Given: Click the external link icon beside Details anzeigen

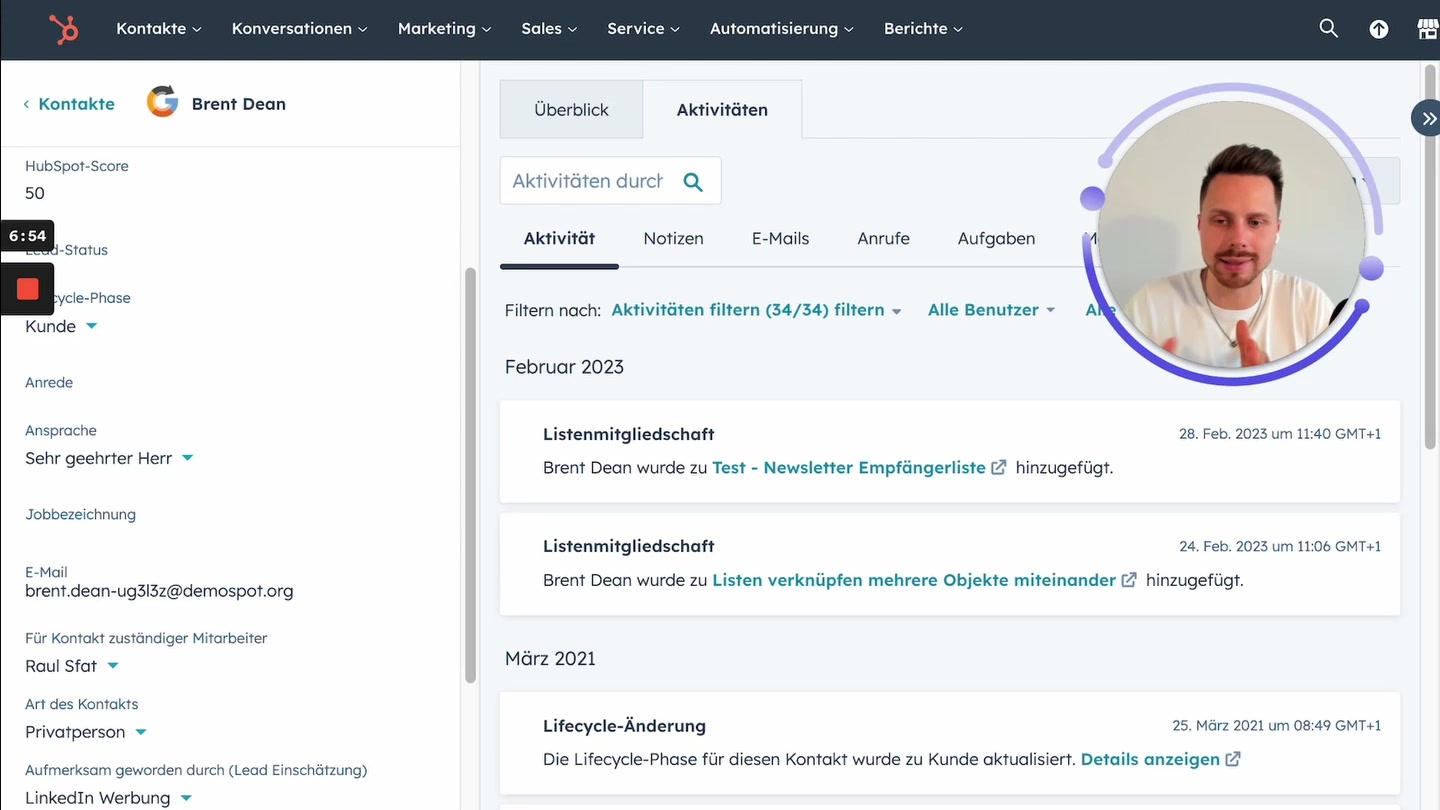Looking at the screenshot, I should (x=1232, y=759).
